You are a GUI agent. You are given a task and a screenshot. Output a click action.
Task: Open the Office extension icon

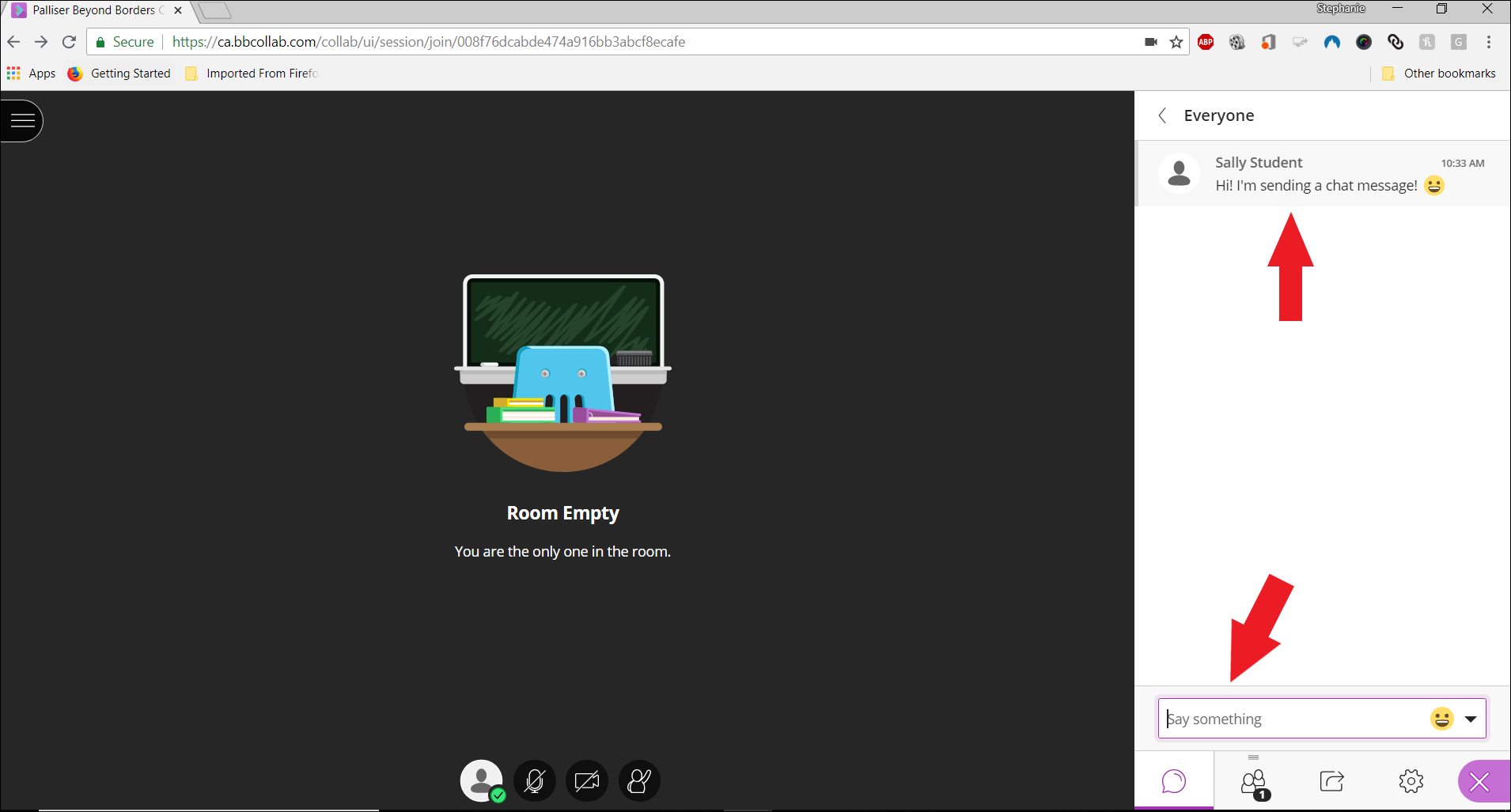[x=1269, y=42]
